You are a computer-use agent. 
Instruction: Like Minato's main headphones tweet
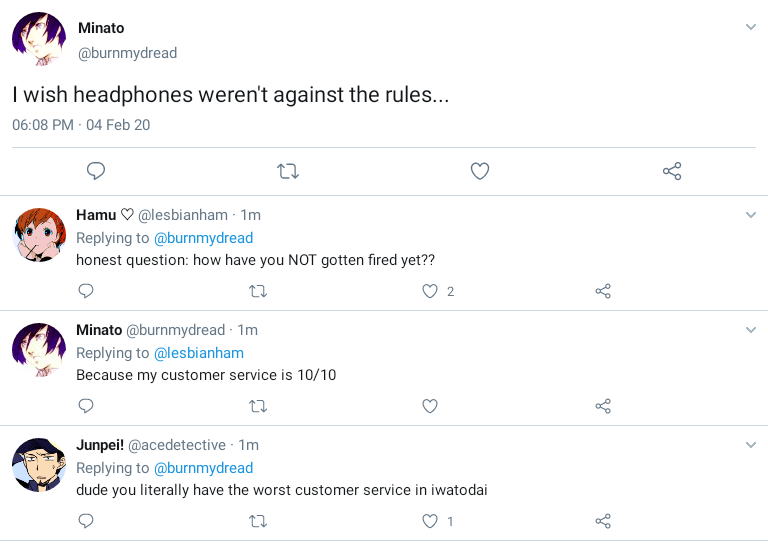click(480, 171)
